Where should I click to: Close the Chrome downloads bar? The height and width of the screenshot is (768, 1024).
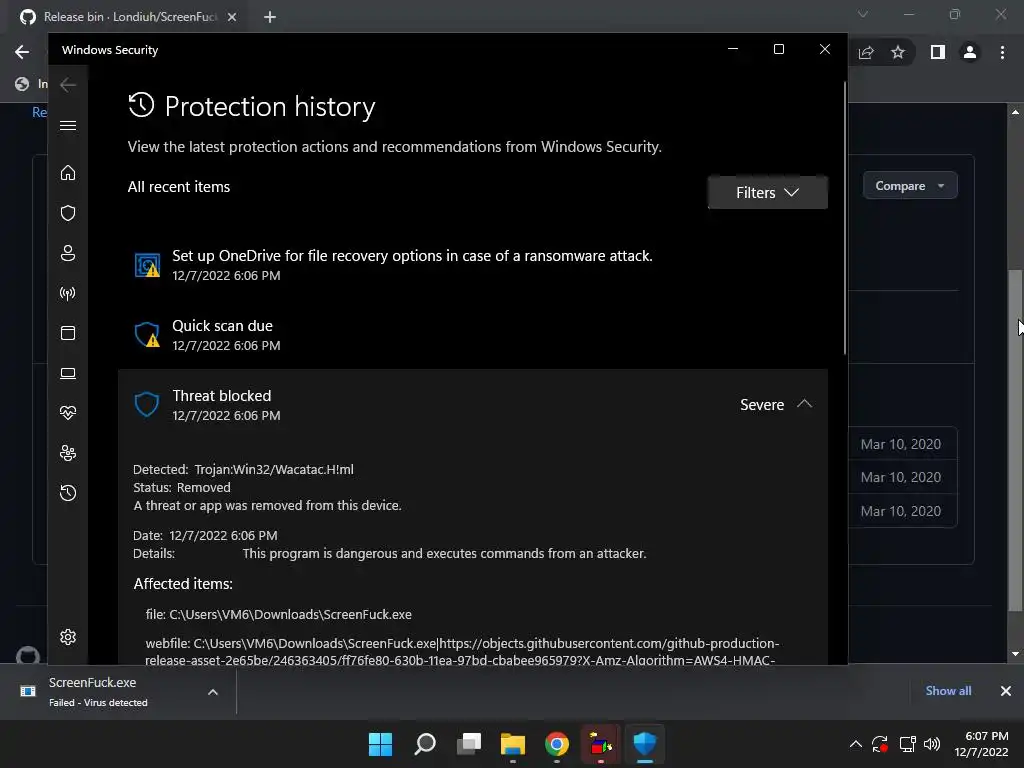coord(1006,691)
